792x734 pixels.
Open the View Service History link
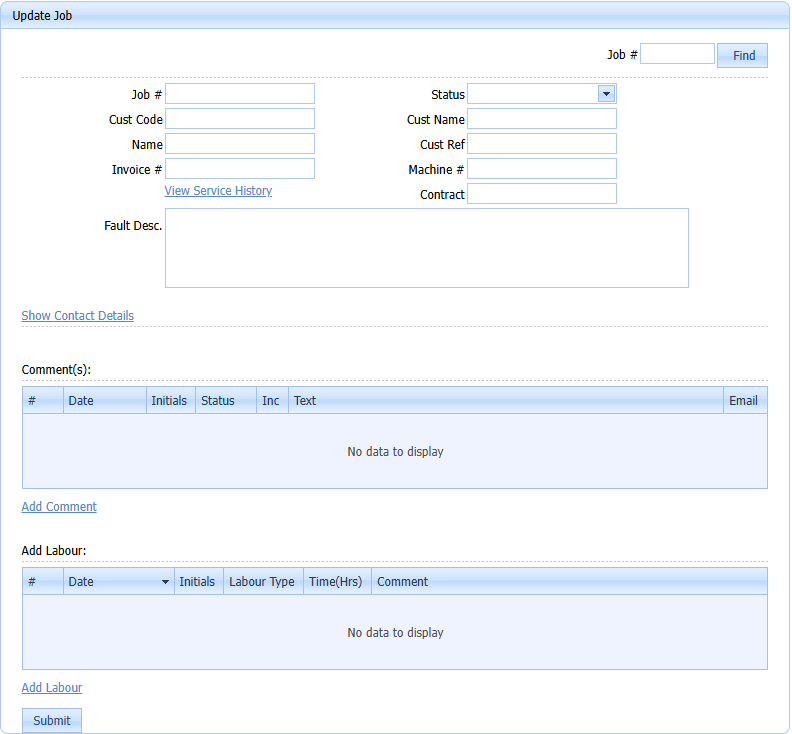click(x=218, y=191)
